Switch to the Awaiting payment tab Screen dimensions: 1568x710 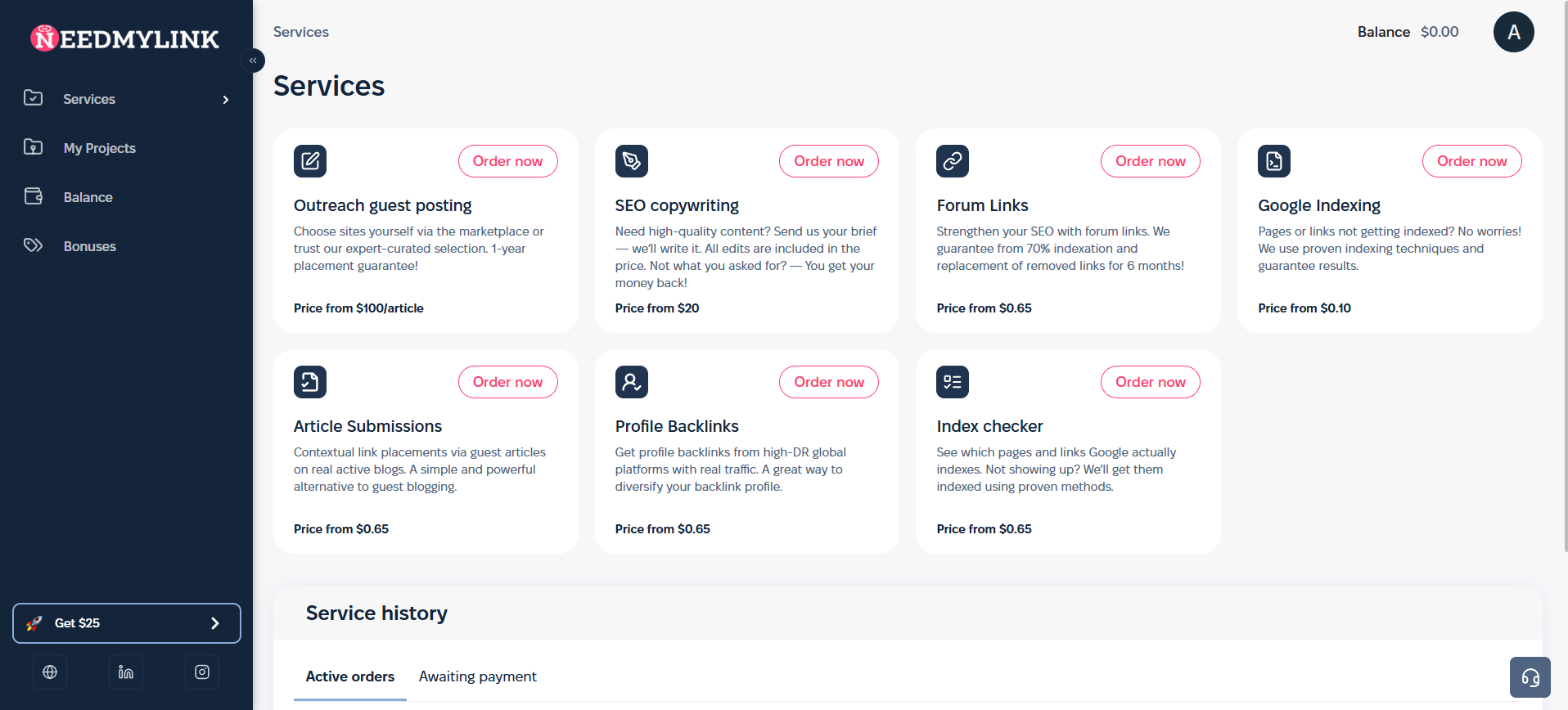478,676
